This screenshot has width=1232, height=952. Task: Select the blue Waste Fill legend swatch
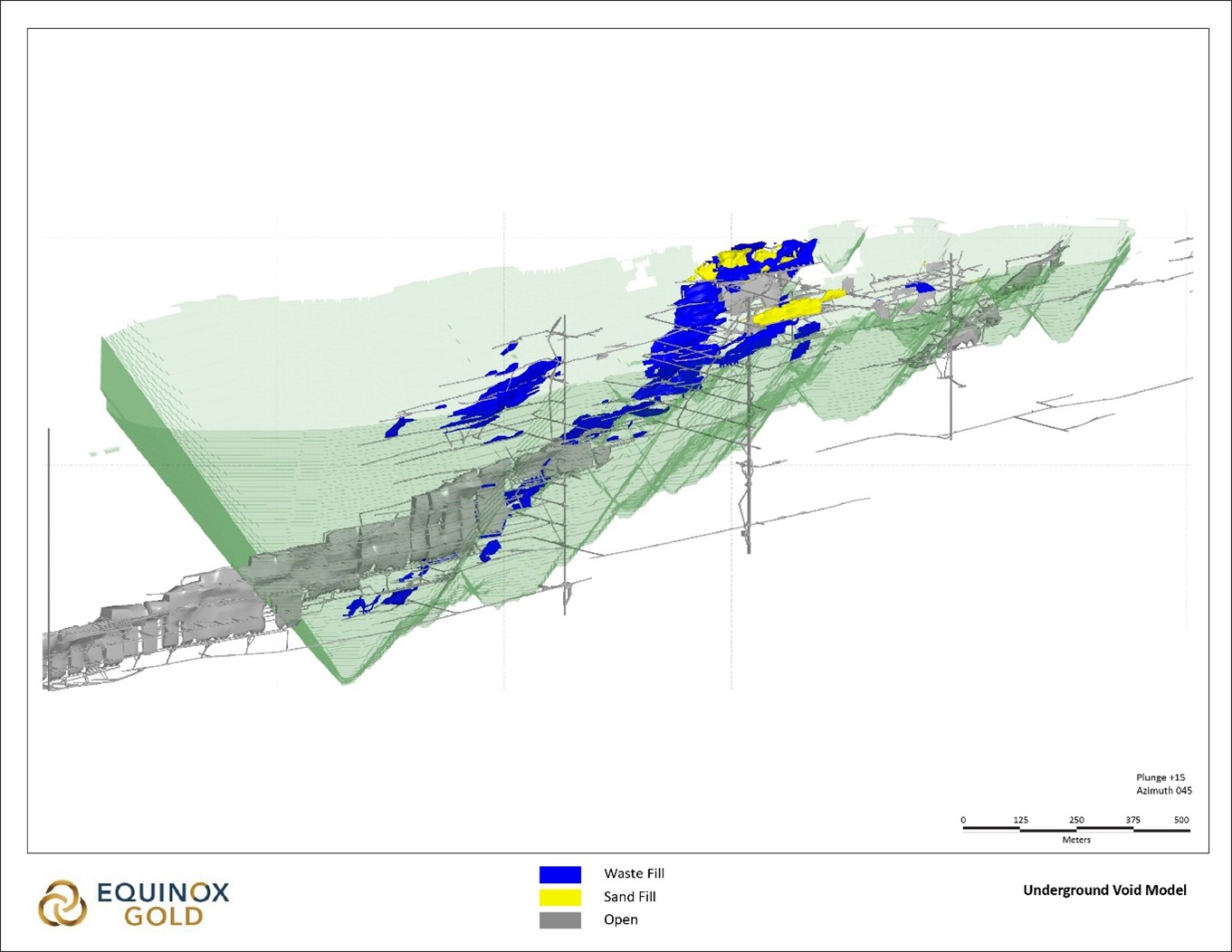(560, 874)
